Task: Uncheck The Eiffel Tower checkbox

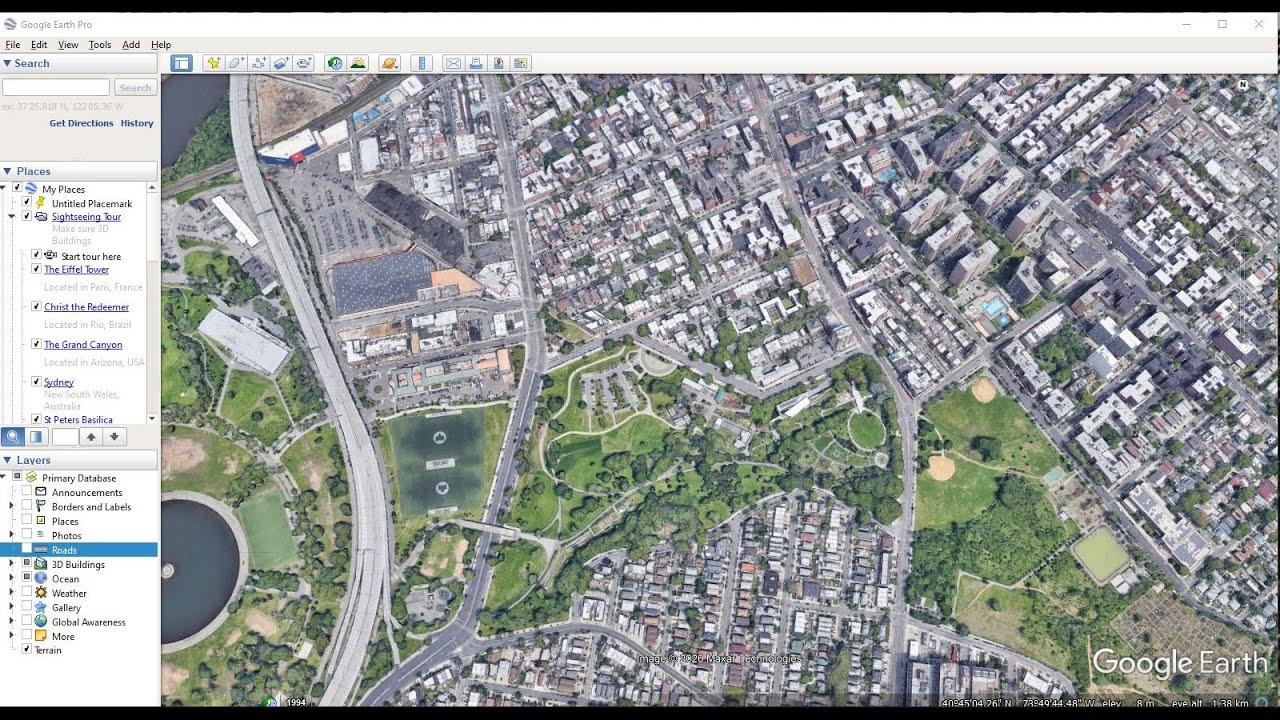Action: tap(36, 269)
